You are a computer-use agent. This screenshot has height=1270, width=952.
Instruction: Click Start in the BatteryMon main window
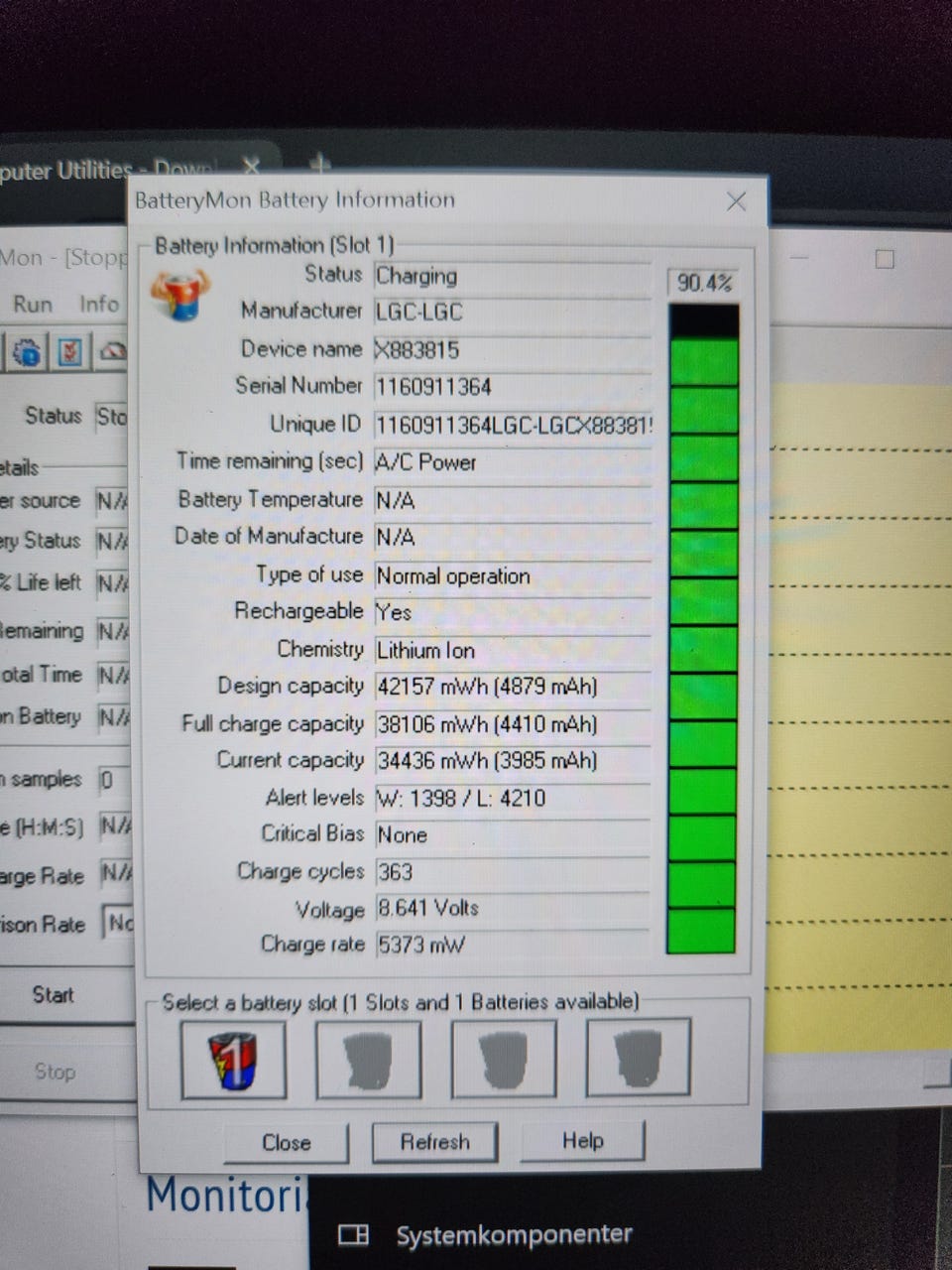55,995
